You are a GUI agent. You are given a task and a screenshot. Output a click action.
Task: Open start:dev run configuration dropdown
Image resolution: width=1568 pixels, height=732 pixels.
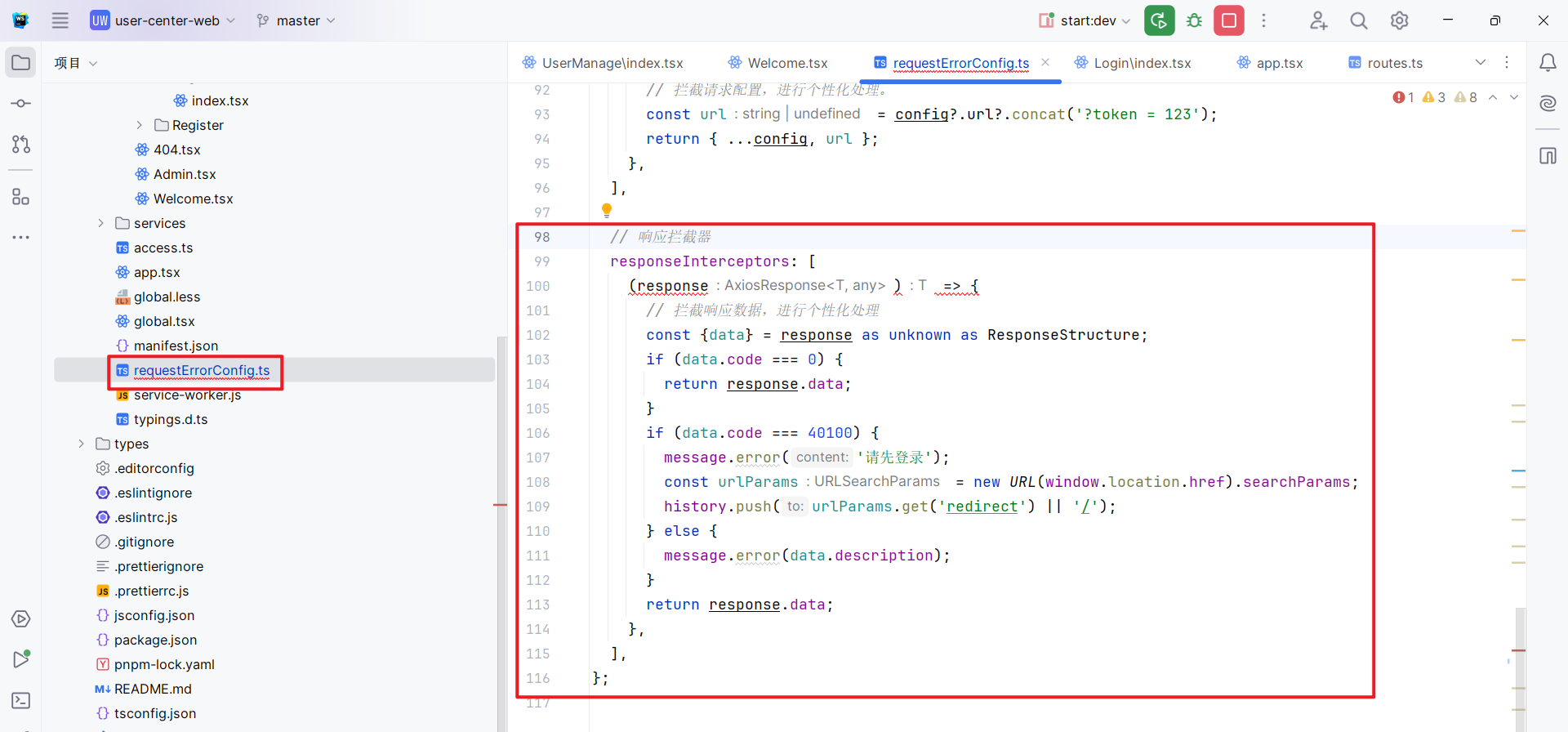[x=1085, y=20]
